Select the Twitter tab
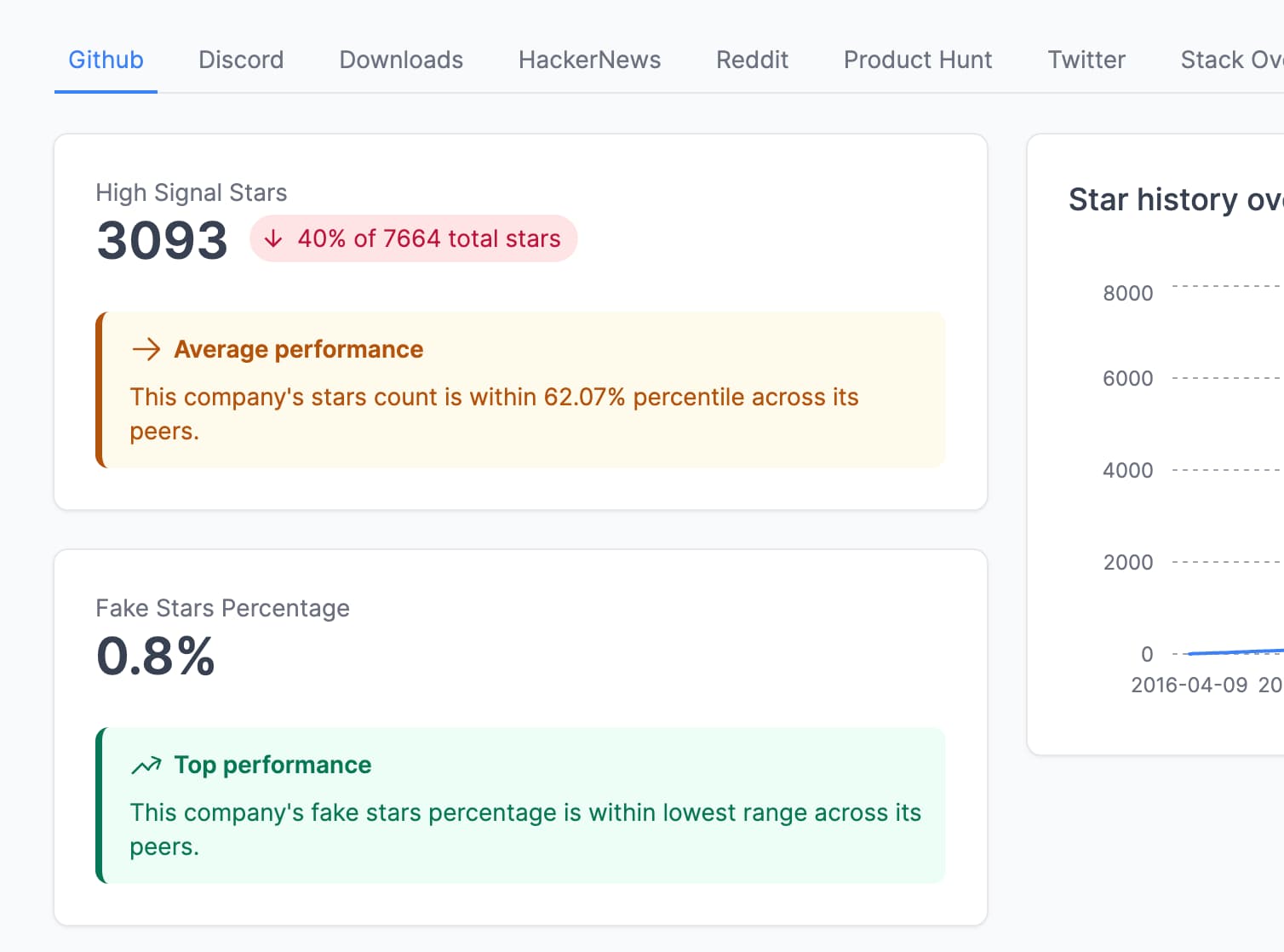 click(x=1086, y=60)
